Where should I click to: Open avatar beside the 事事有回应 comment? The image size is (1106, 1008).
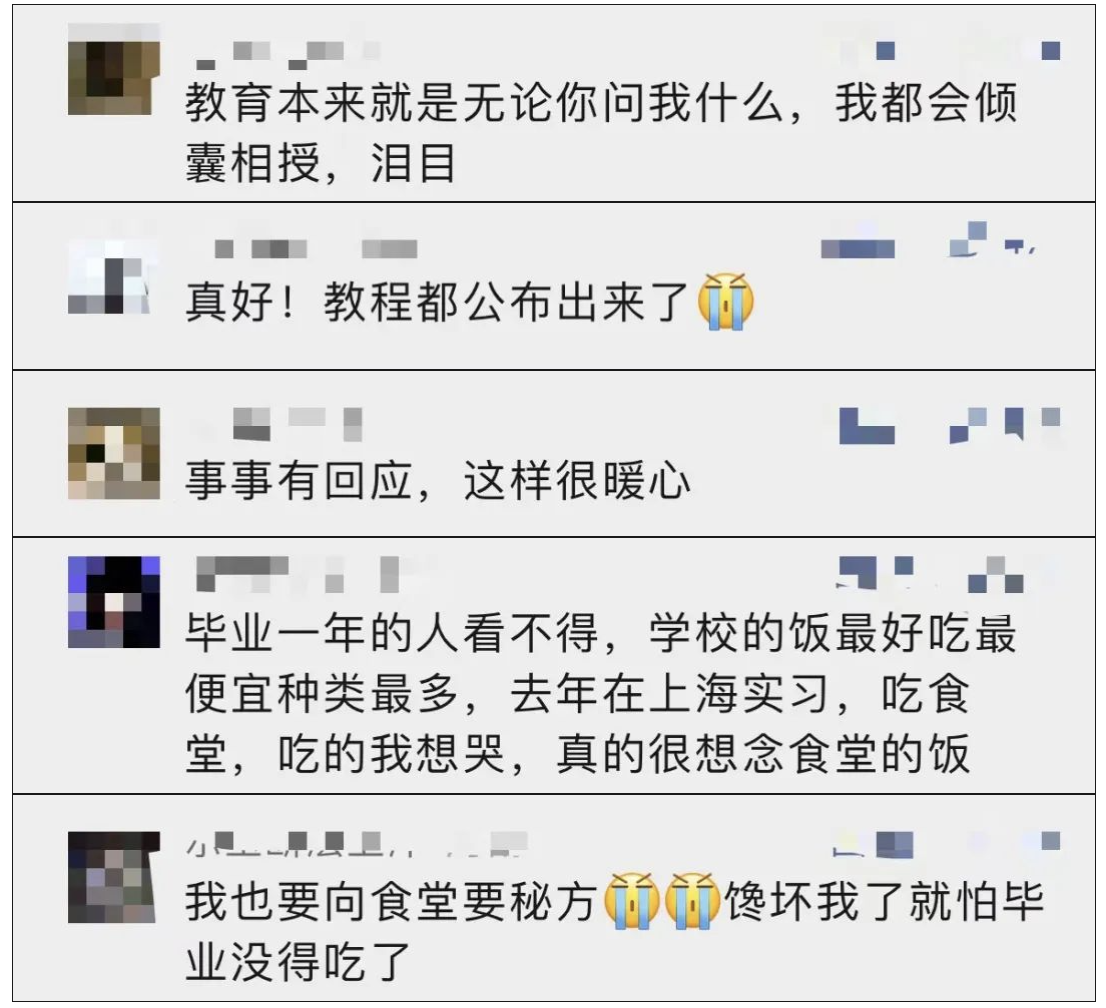point(114,454)
